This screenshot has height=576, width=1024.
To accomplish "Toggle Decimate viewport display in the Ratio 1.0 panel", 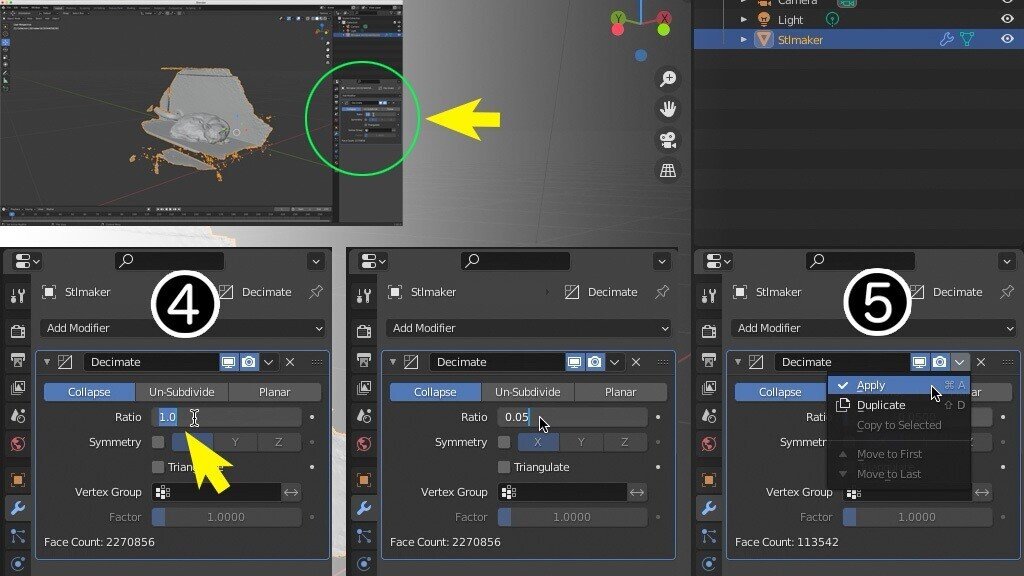I will click(x=229, y=362).
